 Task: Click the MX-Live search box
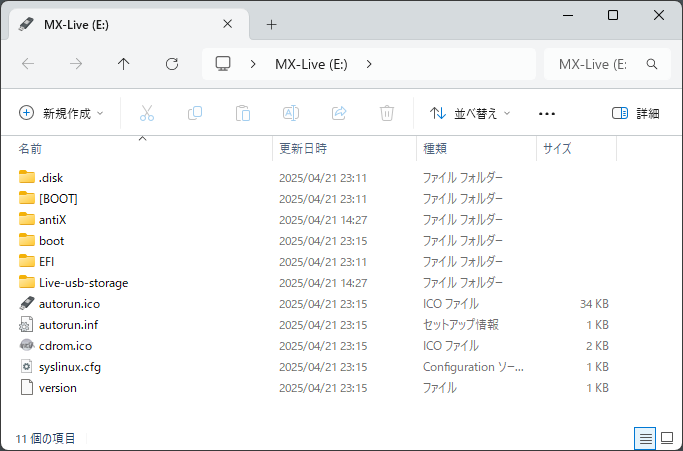click(x=600, y=64)
